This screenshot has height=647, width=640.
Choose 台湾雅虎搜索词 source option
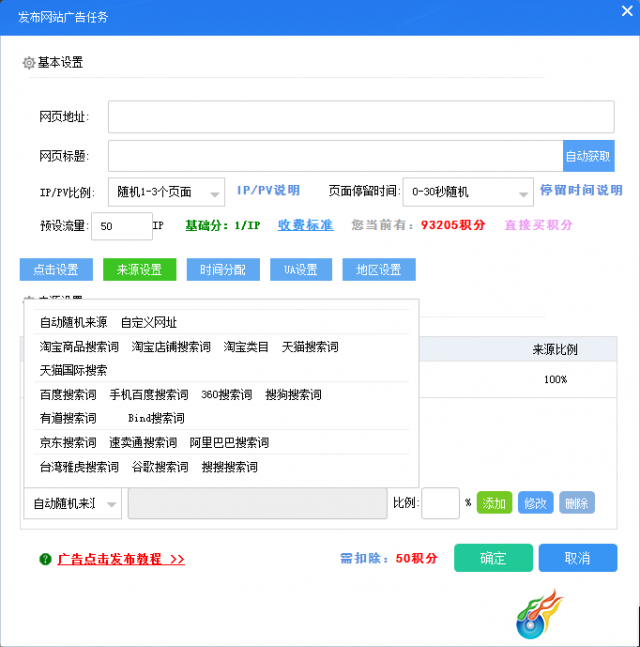point(79,467)
